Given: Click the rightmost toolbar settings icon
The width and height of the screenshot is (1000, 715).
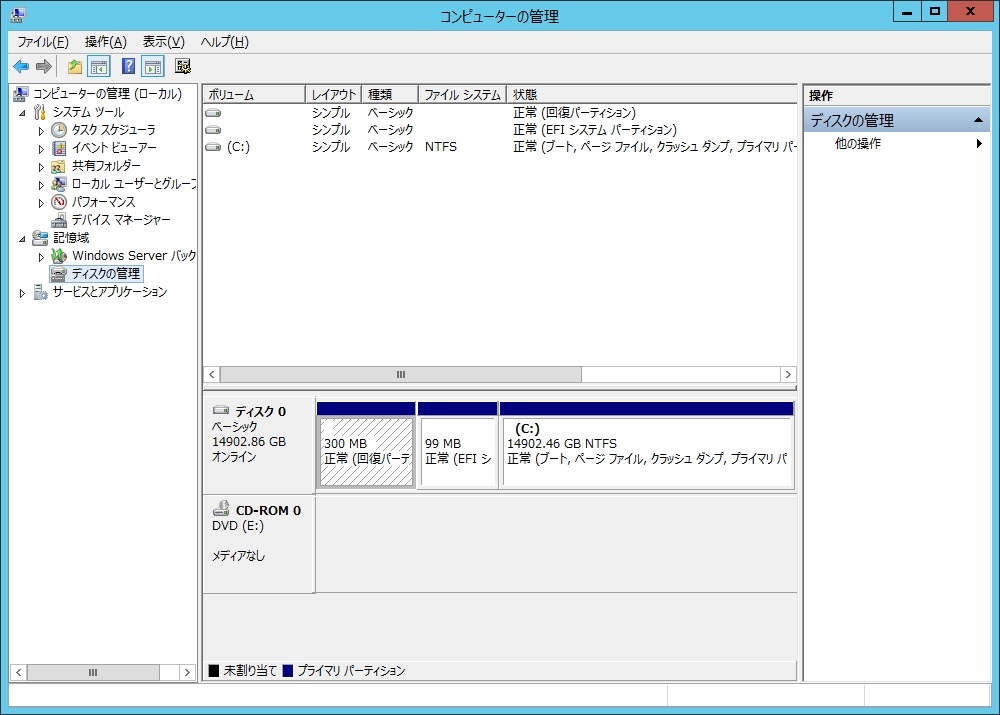Looking at the screenshot, I should coord(183,67).
